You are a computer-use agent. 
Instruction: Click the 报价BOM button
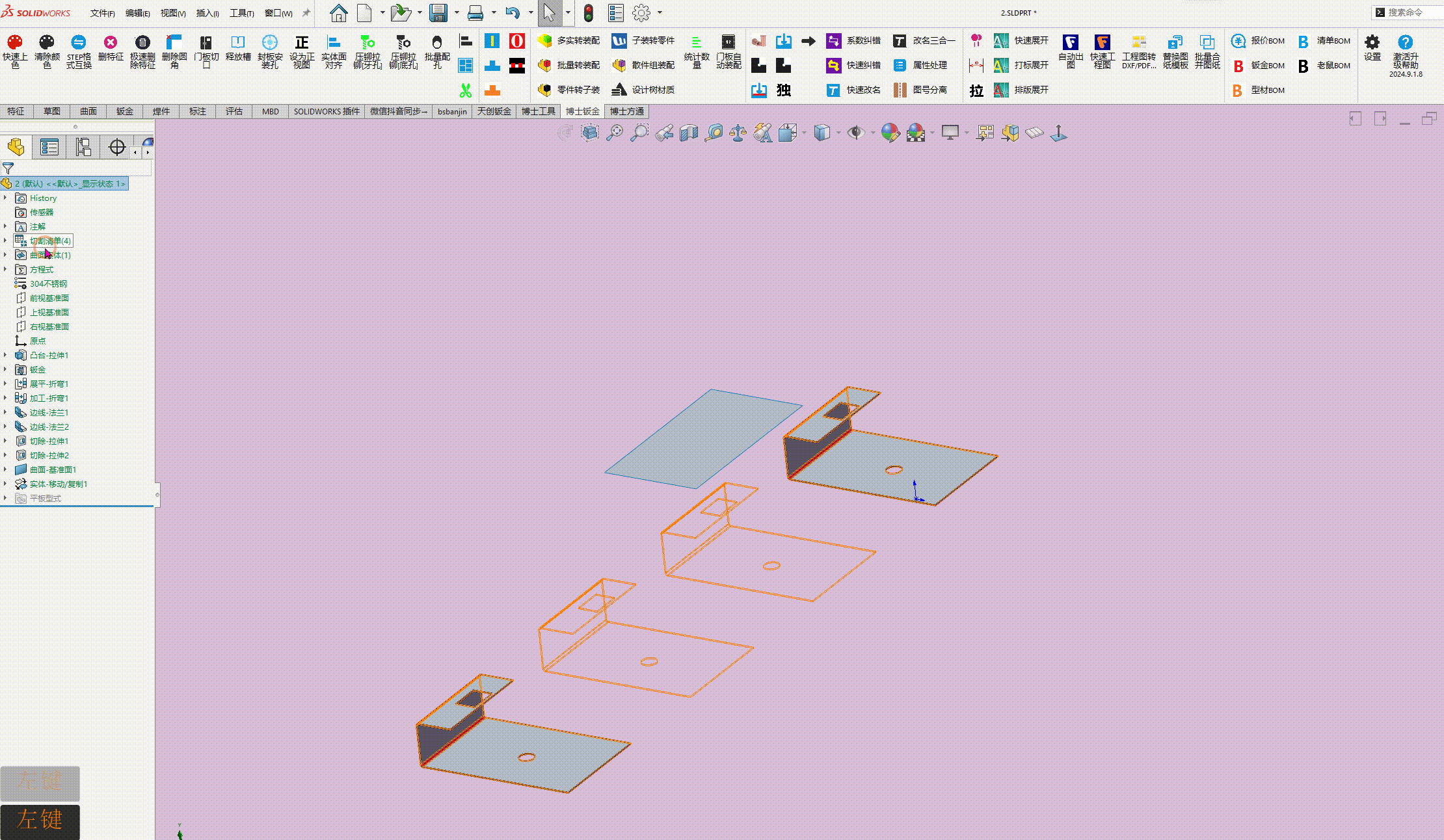[1259, 40]
